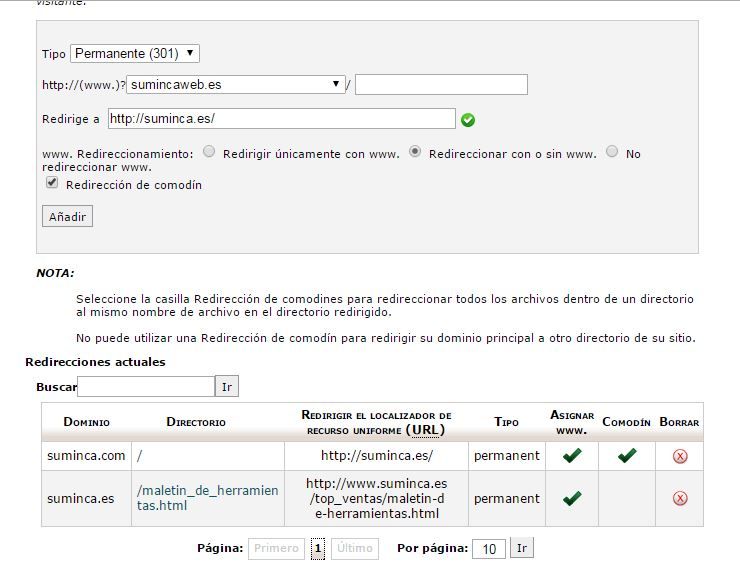Click the Redirecciones actuales heading

click(95, 362)
